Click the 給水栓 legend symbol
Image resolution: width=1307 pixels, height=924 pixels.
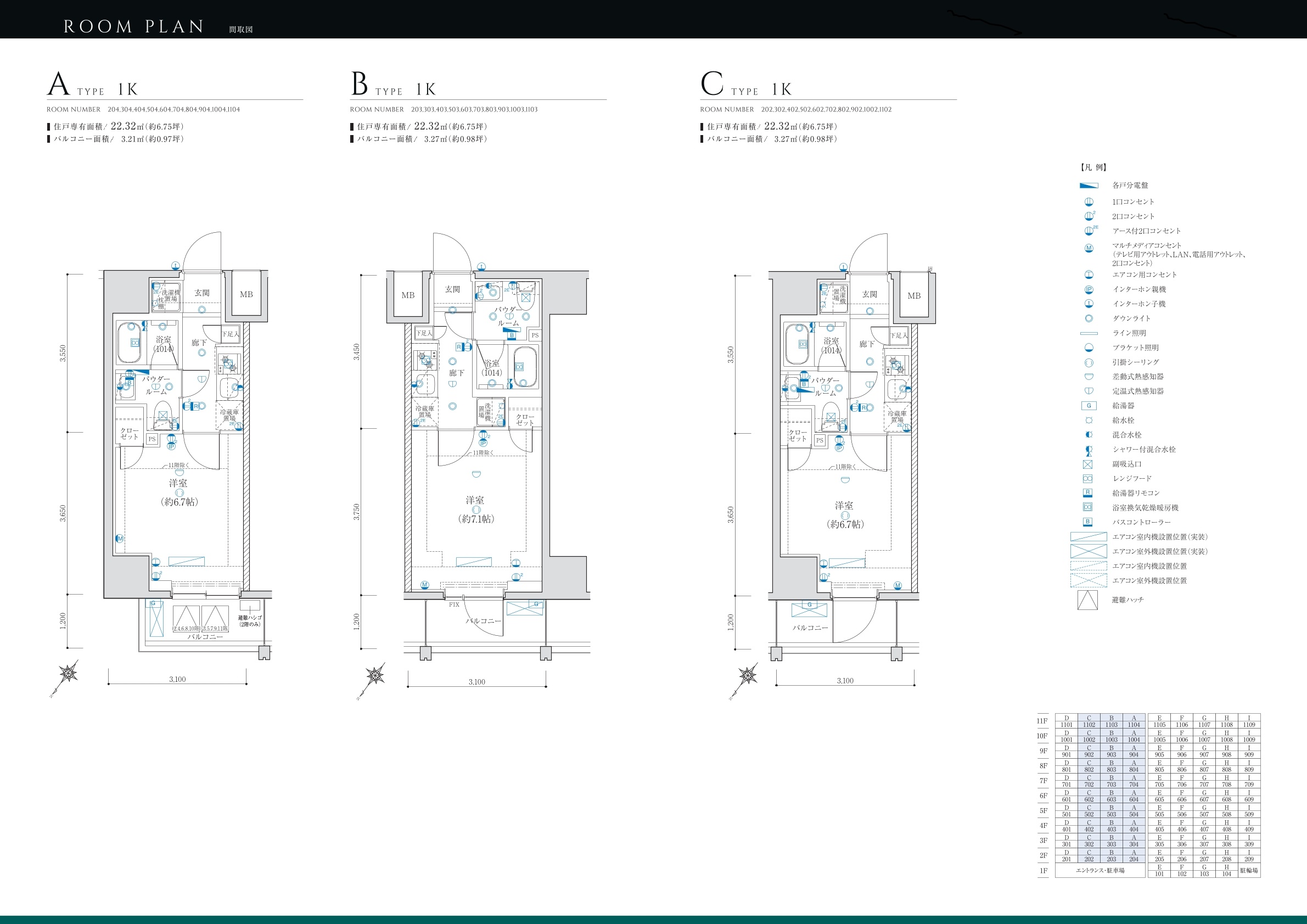(1089, 420)
